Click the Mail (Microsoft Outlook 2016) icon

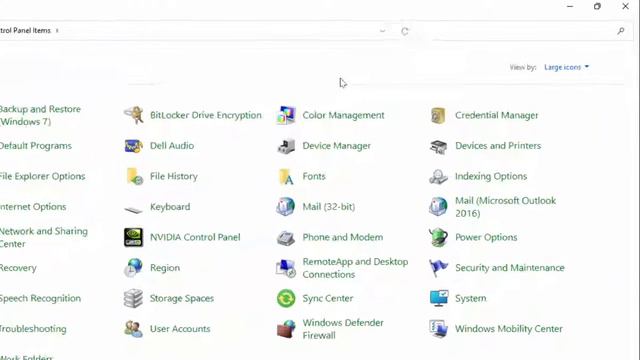pyautogui.click(x=438, y=207)
